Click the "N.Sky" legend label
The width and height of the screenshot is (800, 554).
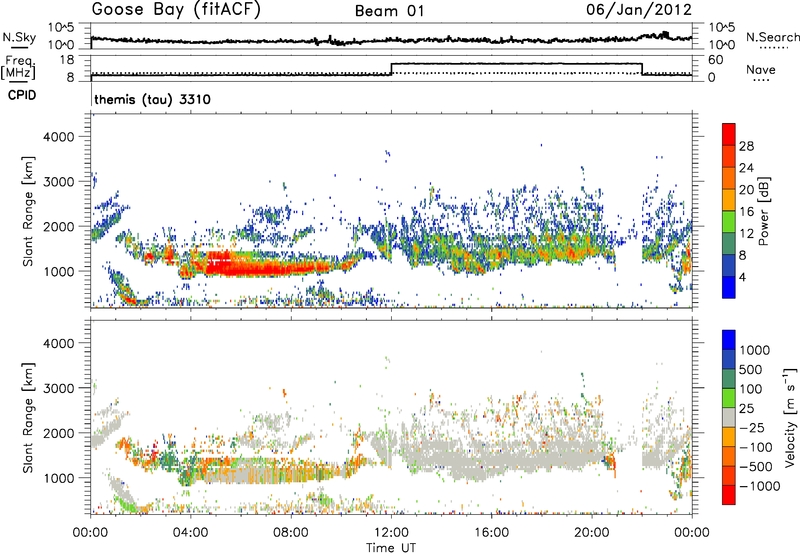[x=19, y=37]
